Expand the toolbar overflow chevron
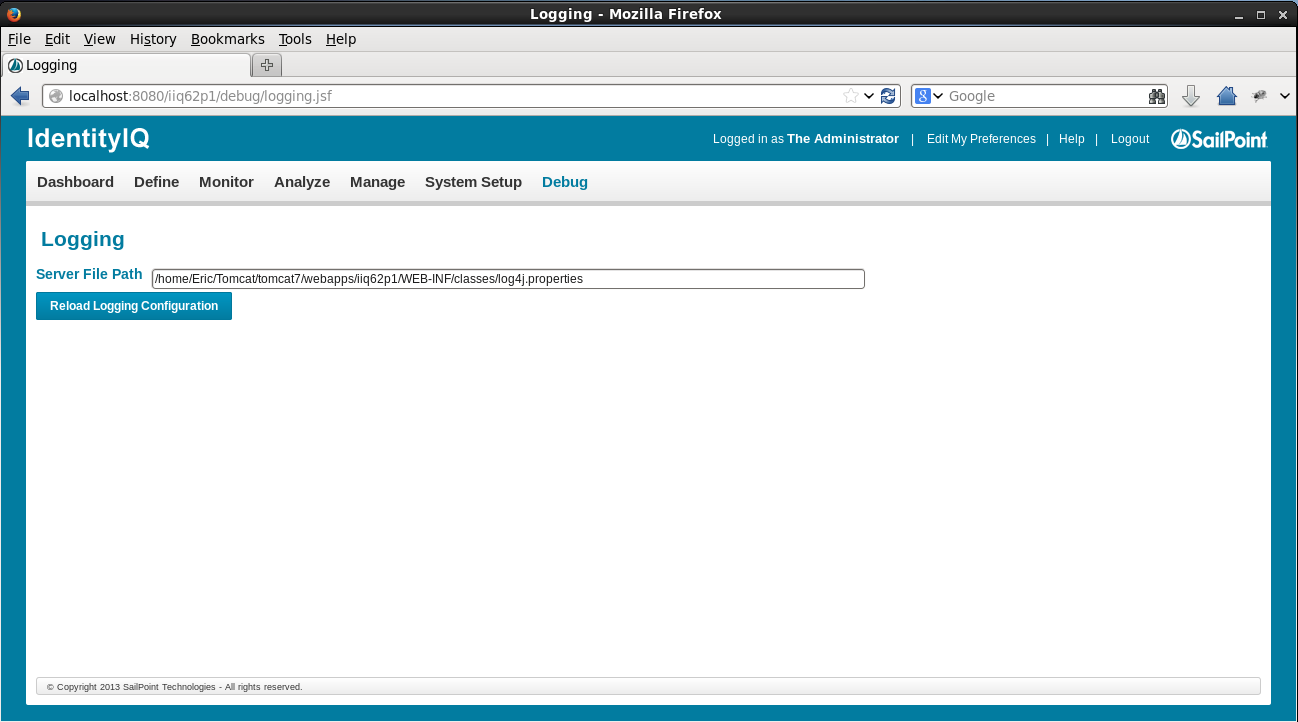 pyautogui.click(x=1284, y=95)
